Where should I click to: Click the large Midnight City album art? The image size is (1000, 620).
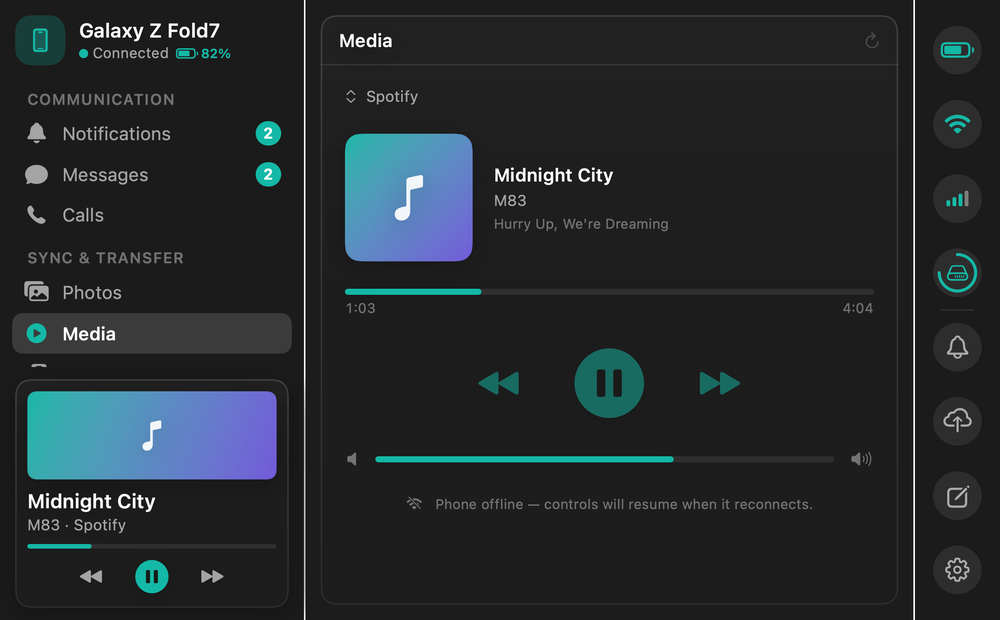point(409,197)
